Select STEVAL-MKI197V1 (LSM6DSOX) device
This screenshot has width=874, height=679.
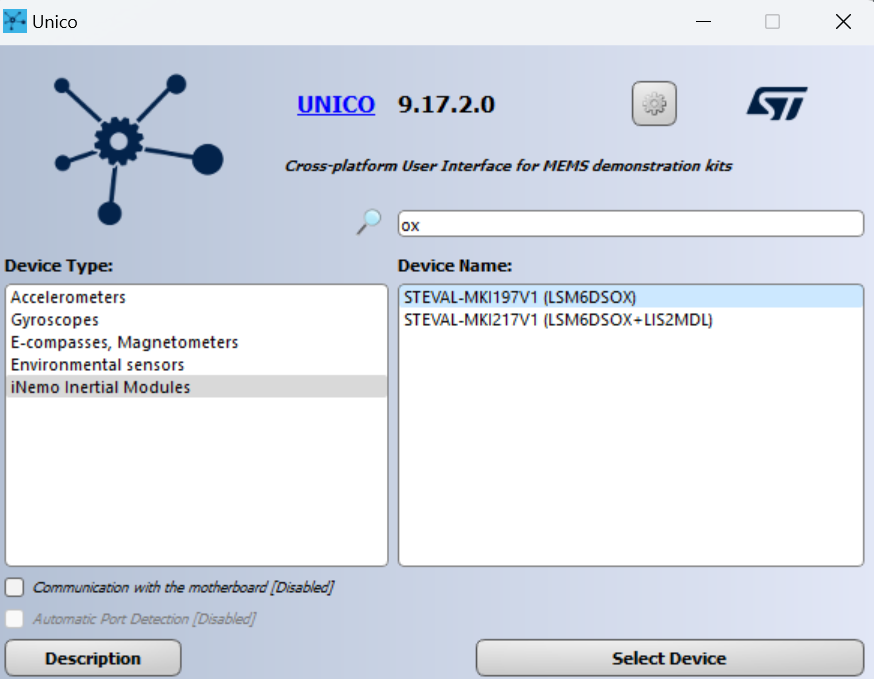coord(631,297)
